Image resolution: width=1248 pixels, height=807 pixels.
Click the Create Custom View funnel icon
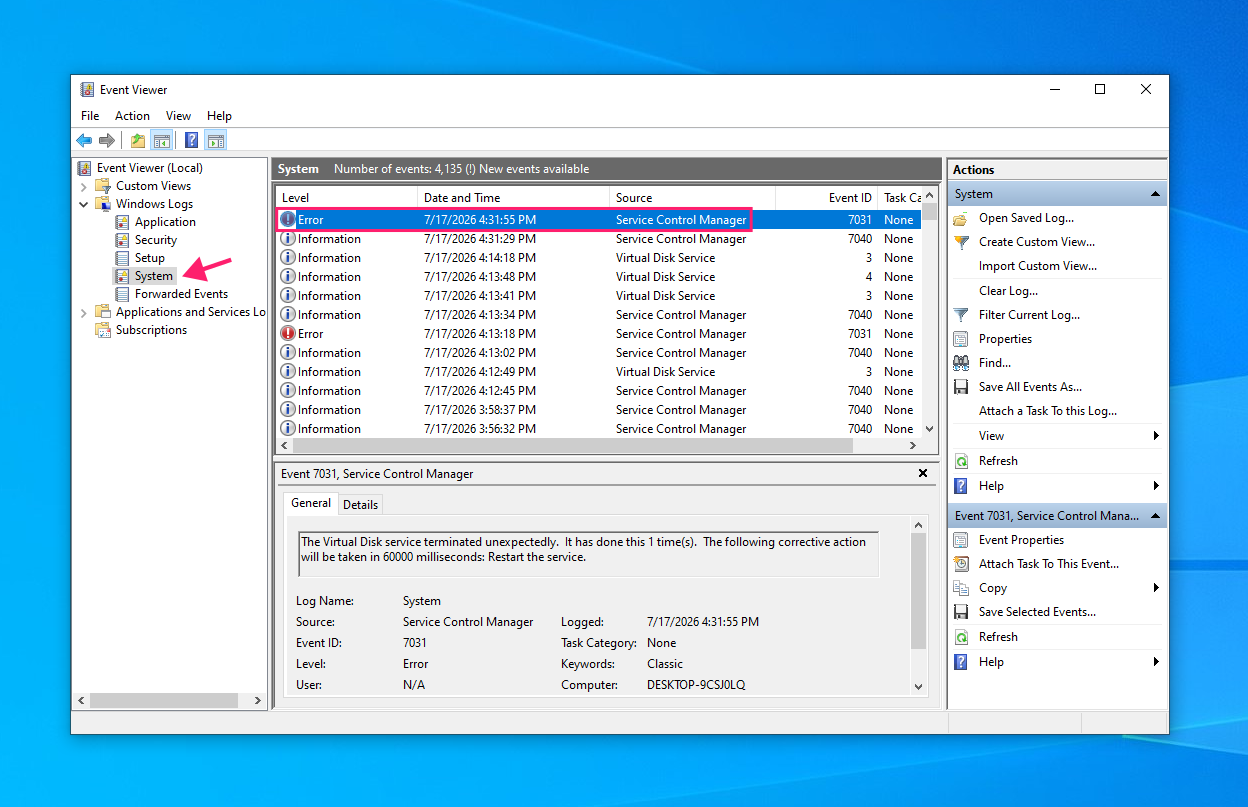coord(961,242)
